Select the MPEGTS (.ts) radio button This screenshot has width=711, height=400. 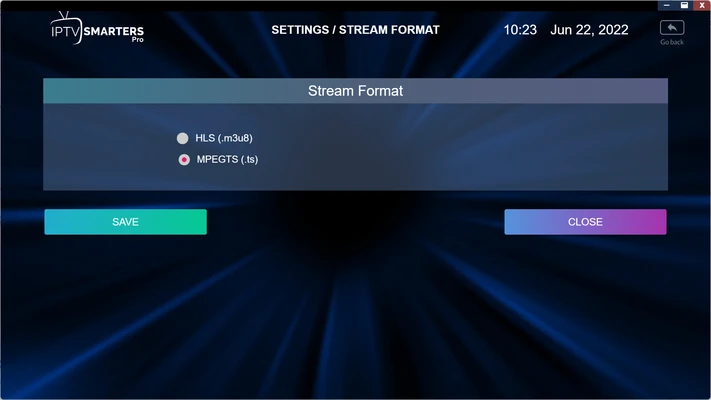(184, 160)
